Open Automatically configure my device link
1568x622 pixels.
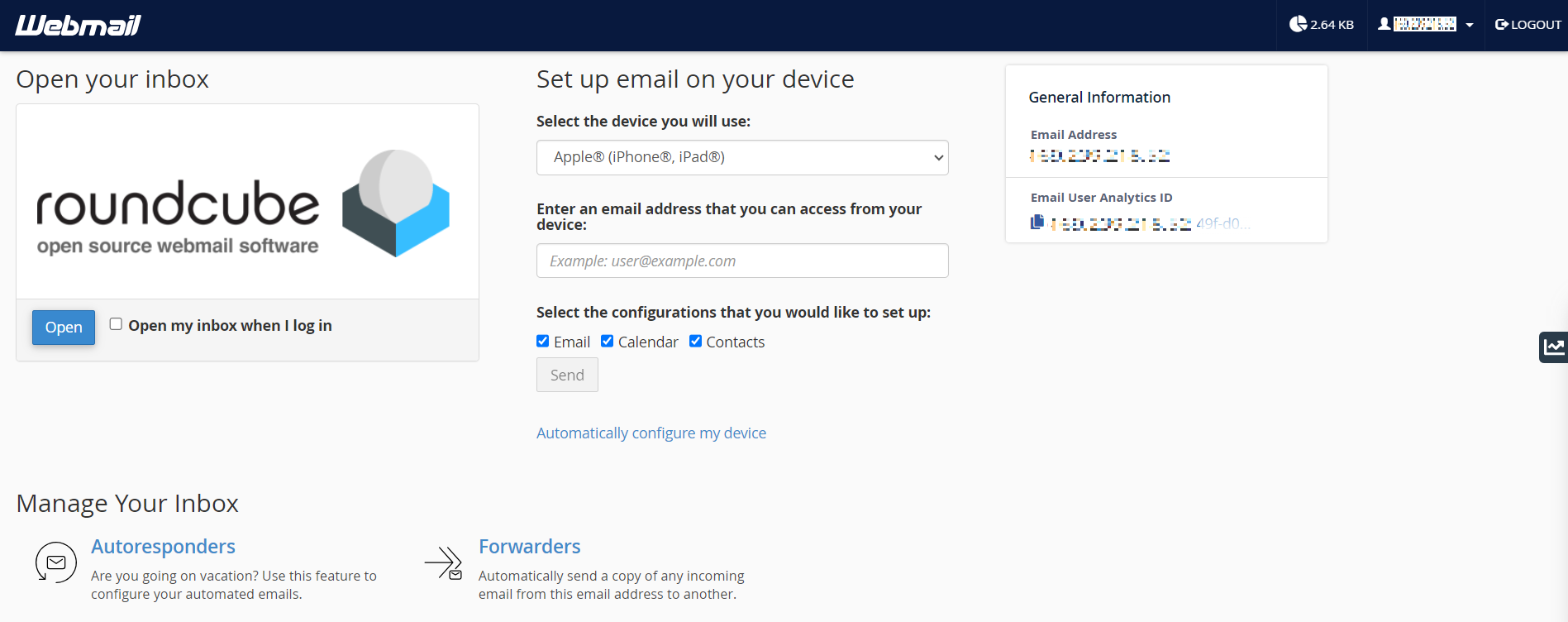point(651,433)
